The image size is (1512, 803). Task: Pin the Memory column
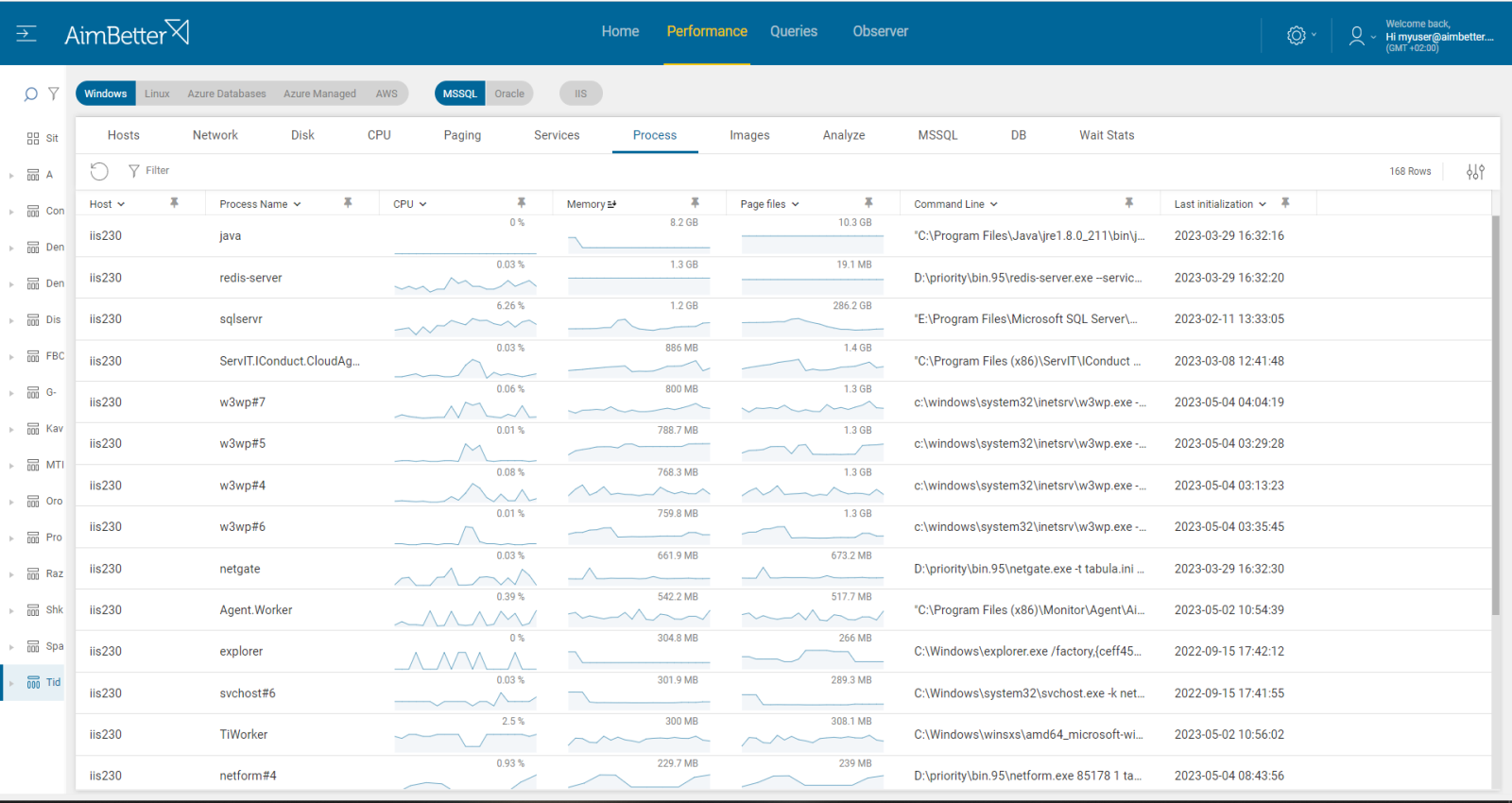tap(695, 203)
